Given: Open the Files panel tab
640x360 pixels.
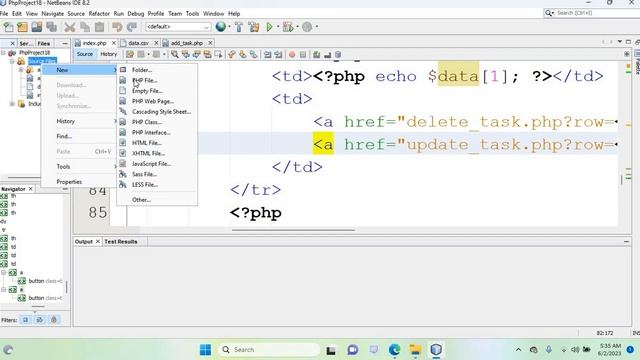Looking at the screenshot, I should click(x=44, y=43).
